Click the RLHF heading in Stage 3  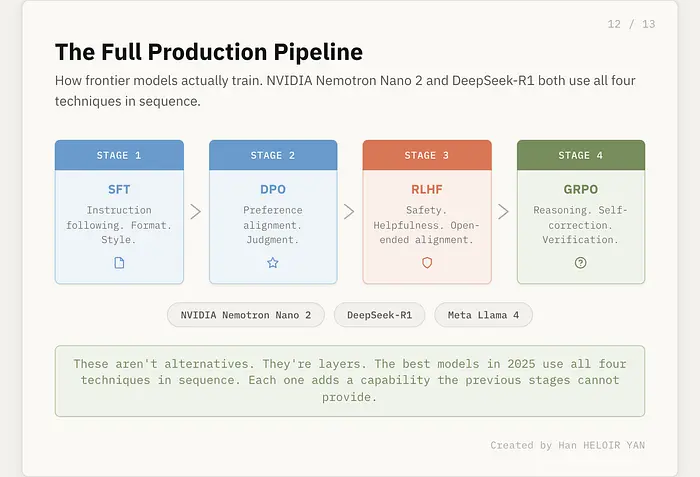pyautogui.click(x=427, y=189)
